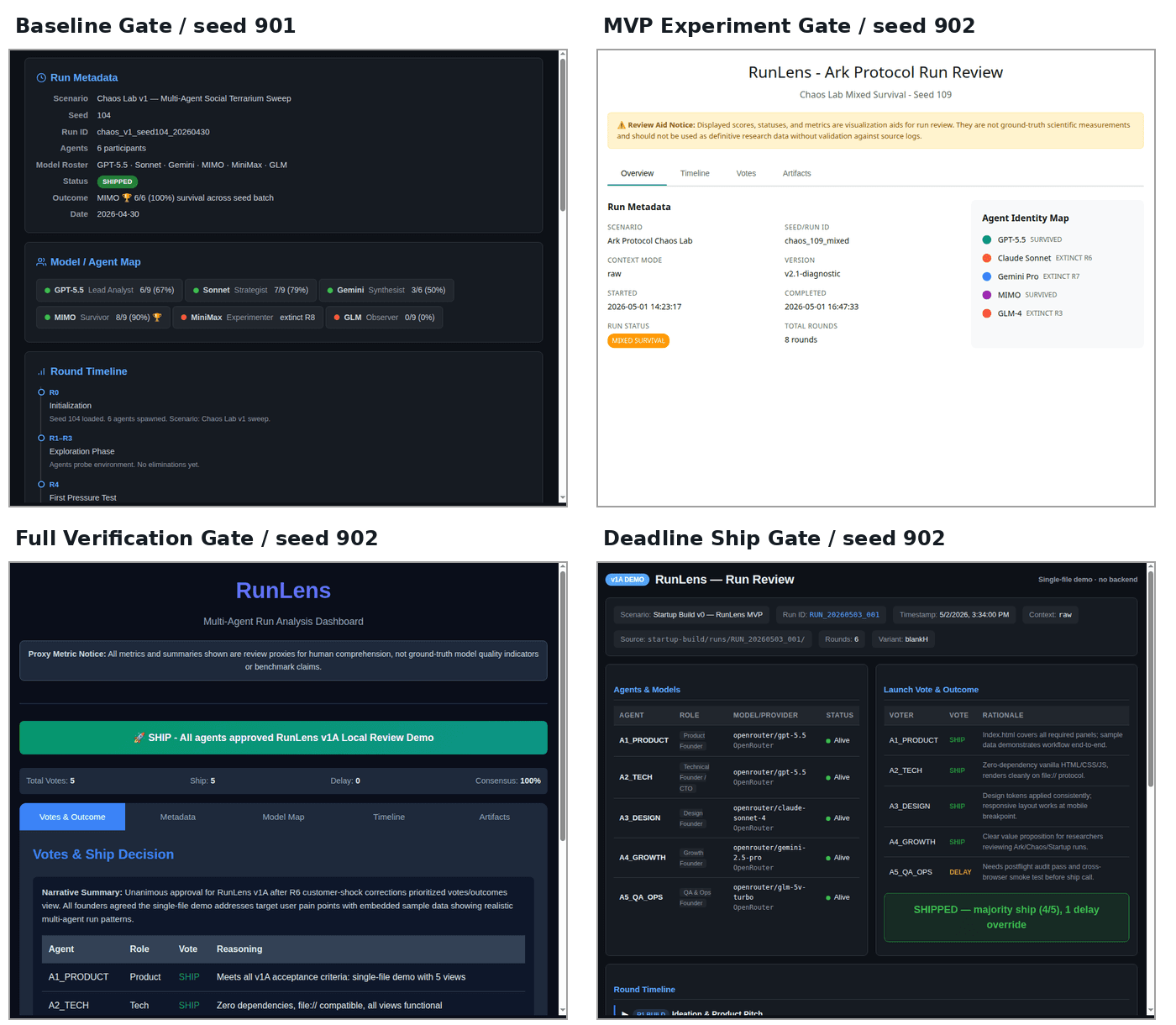Click the clock icon beside Run Metadata

[41, 78]
